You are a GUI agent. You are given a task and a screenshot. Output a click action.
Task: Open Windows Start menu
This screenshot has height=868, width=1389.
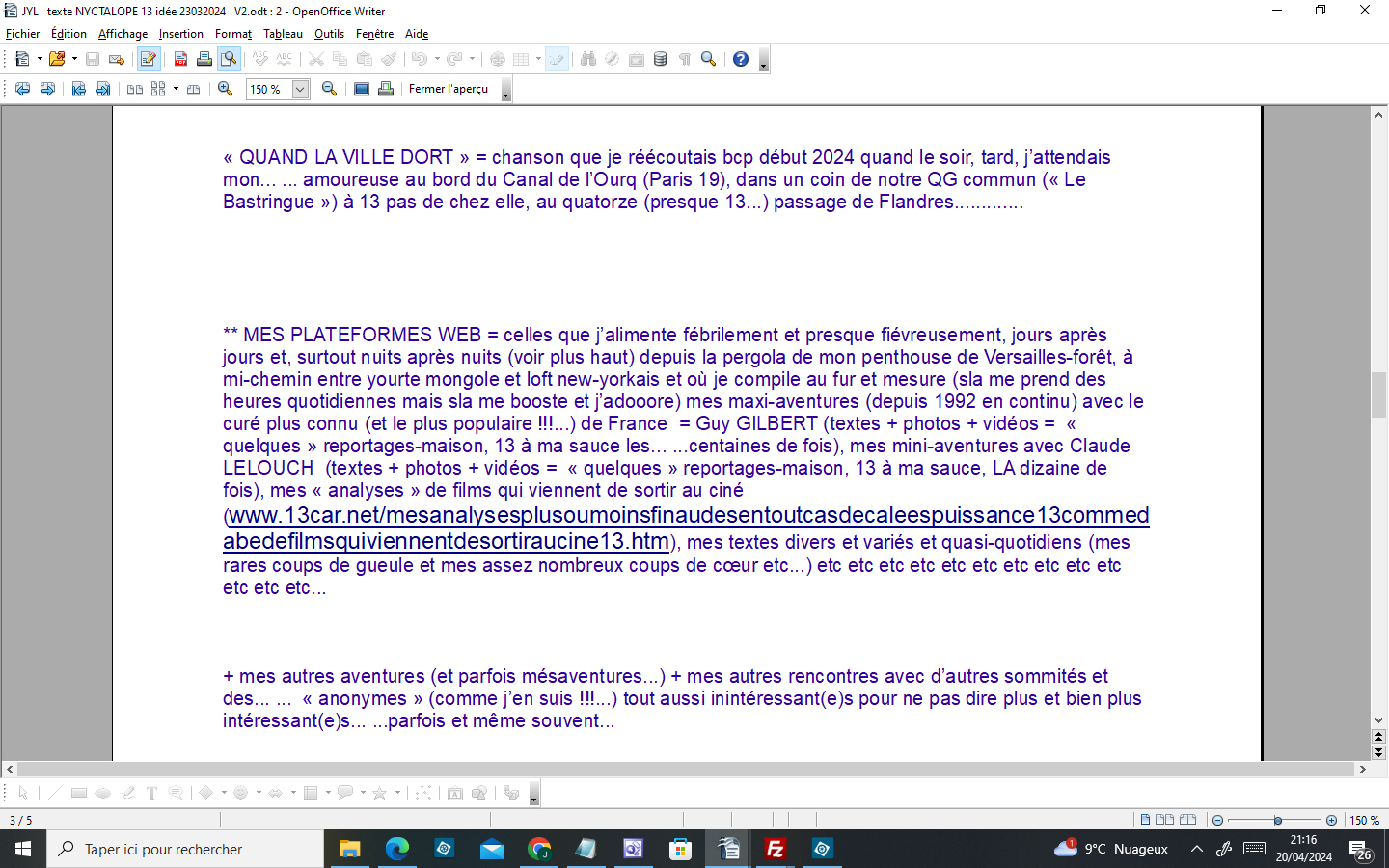[x=23, y=849]
